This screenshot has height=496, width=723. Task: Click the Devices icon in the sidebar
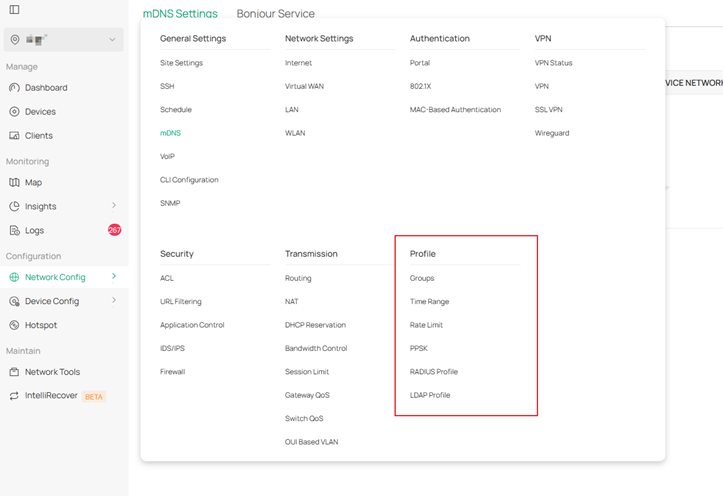pyautogui.click(x=14, y=112)
